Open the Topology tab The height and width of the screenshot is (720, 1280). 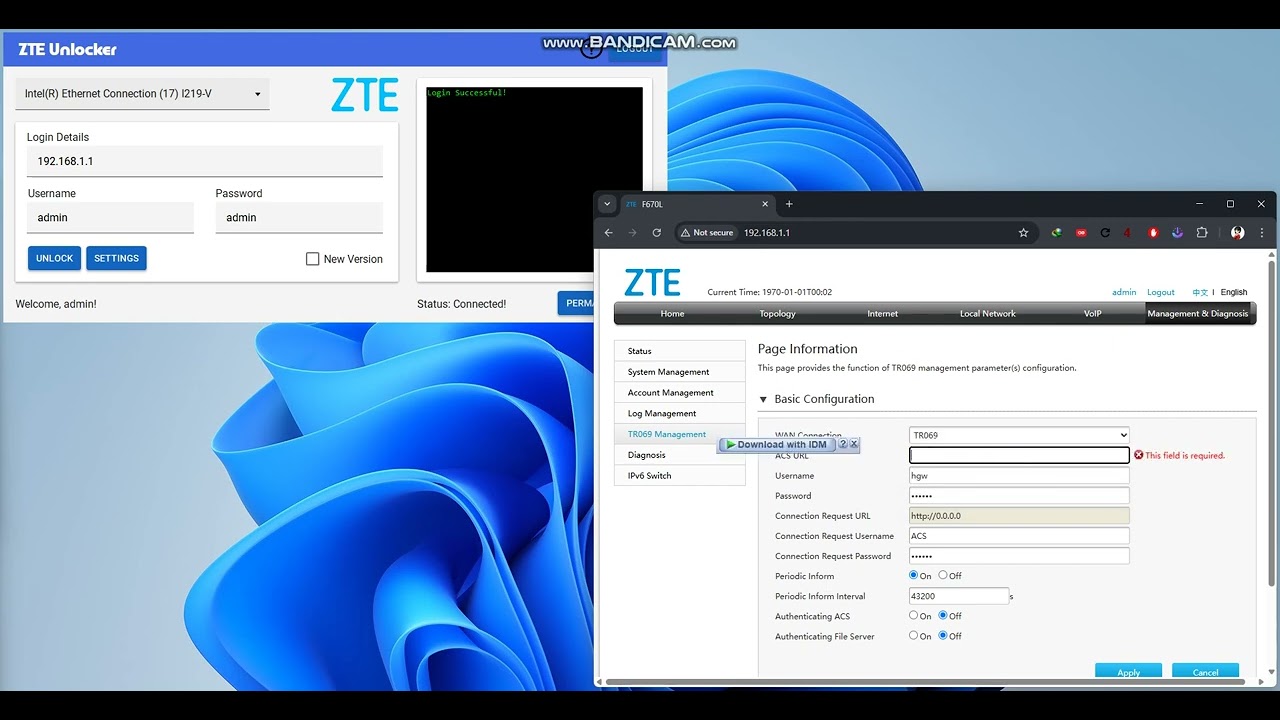(x=777, y=313)
